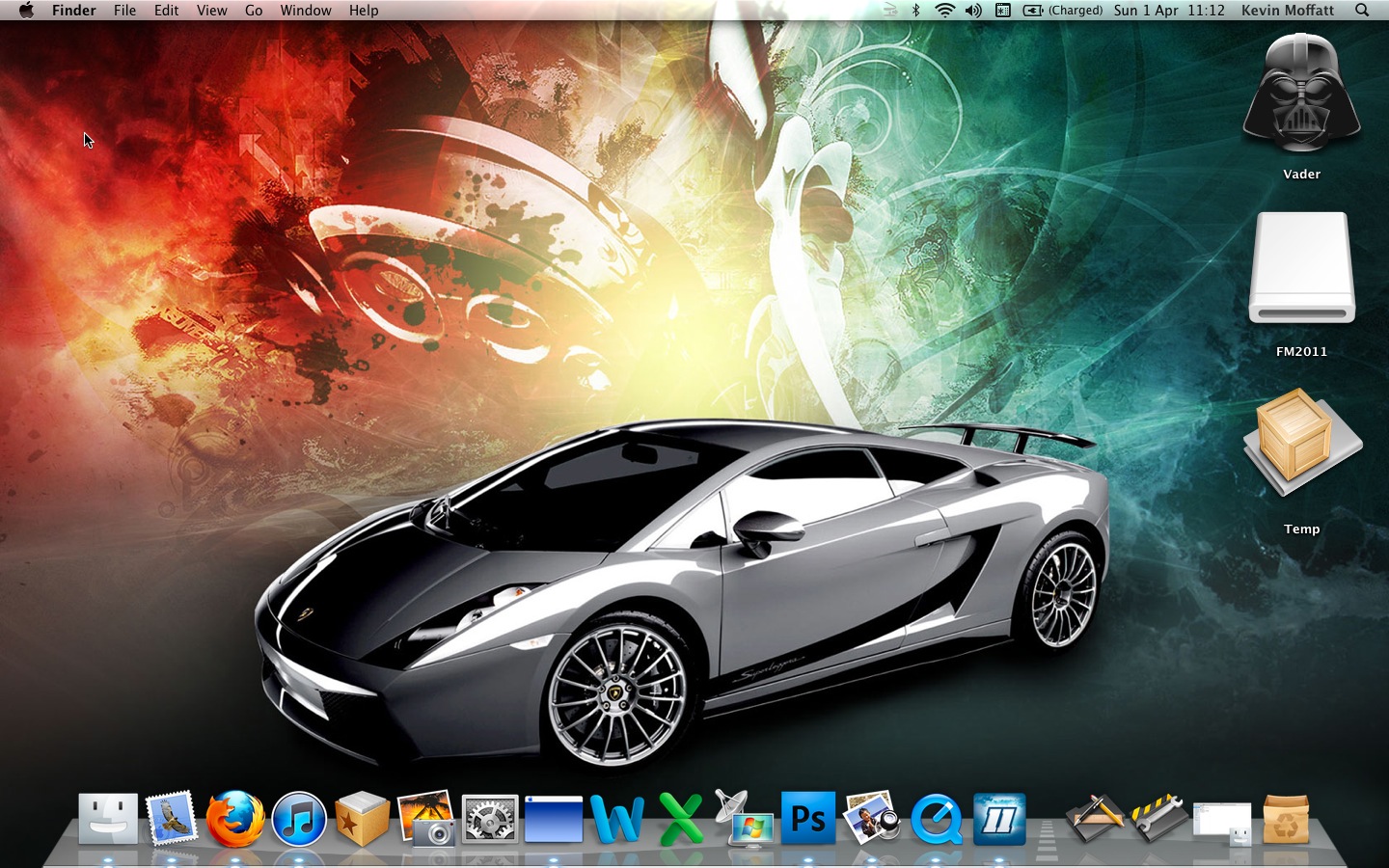Open the volume control in menu bar
The image size is (1389, 868).
(973, 11)
